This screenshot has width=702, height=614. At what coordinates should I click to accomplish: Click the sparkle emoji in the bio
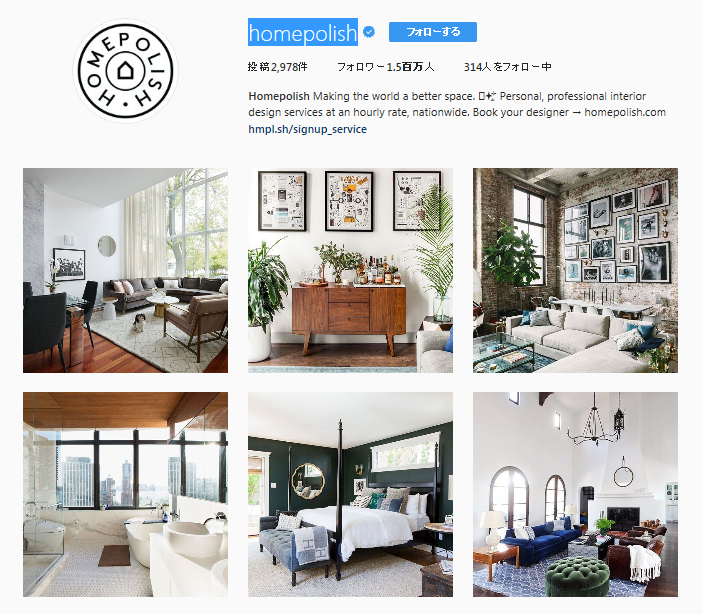click(490, 96)
